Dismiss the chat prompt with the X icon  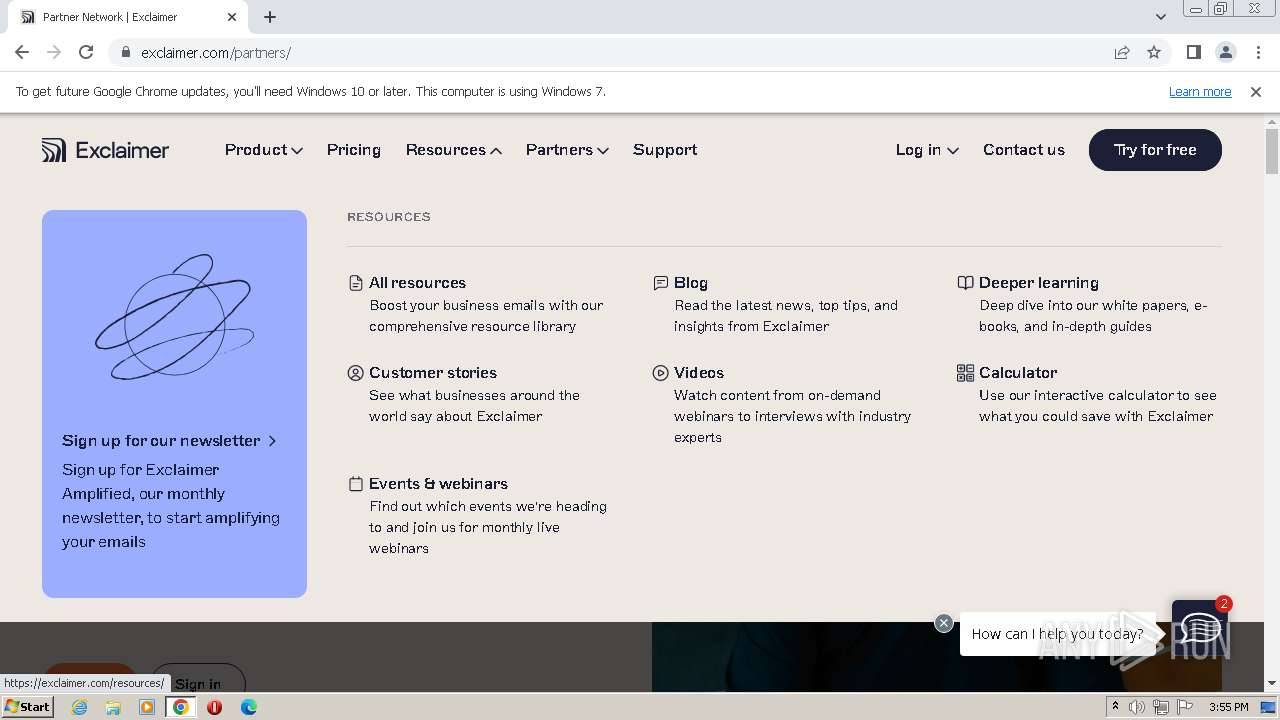click(x=943, y=623)
